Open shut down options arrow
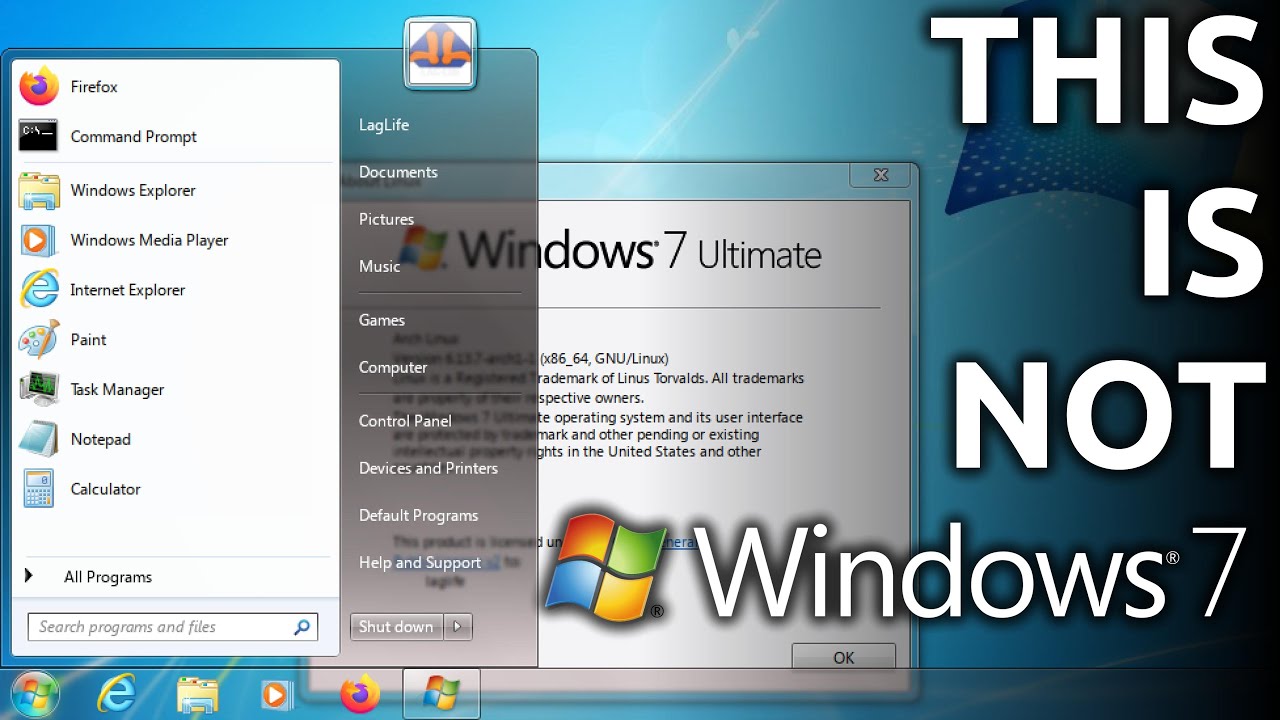Viewport: 1280px width, 720px height. pyautogui.click(x=457, y=627)
